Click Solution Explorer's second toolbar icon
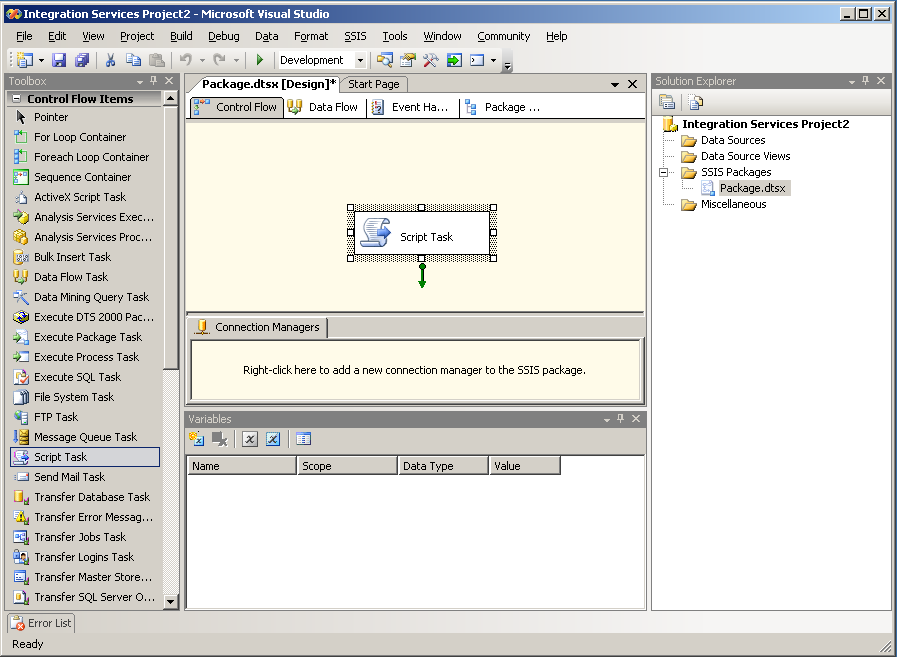The height and width of the screenshot is (657, 897). pos(695,102)
